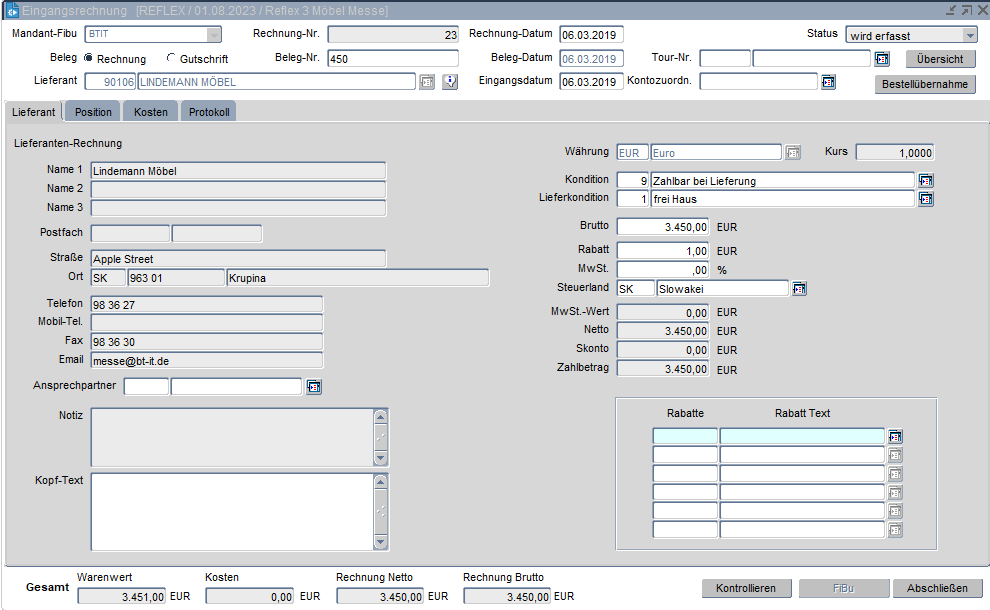This screenshot has width=990, height=610.
Task: Switch to the Position tab
Action: point(93,112)
